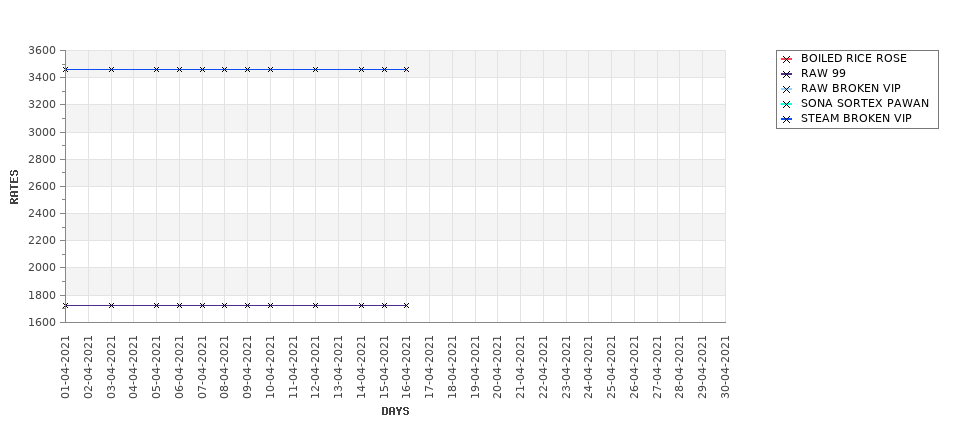Click the 30-04-2021 date label

(726, 367)
